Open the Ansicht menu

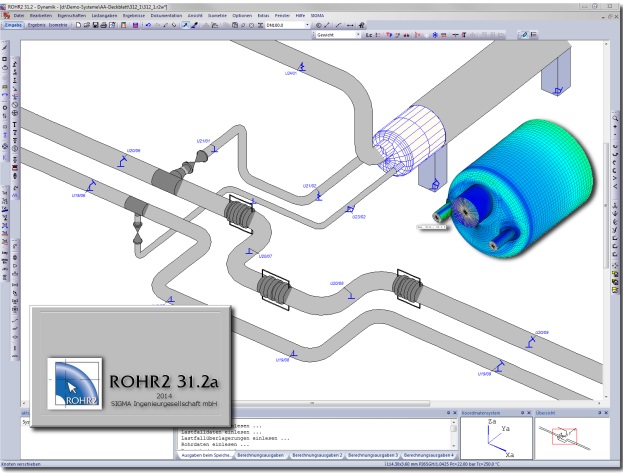[195, 16]
